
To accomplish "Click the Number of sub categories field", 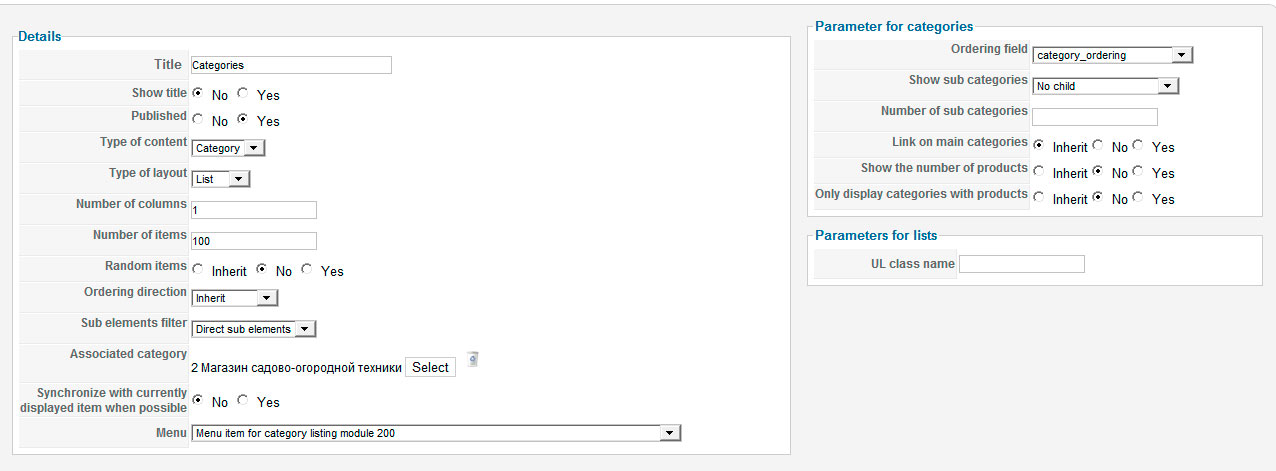I will (1095, 117).
